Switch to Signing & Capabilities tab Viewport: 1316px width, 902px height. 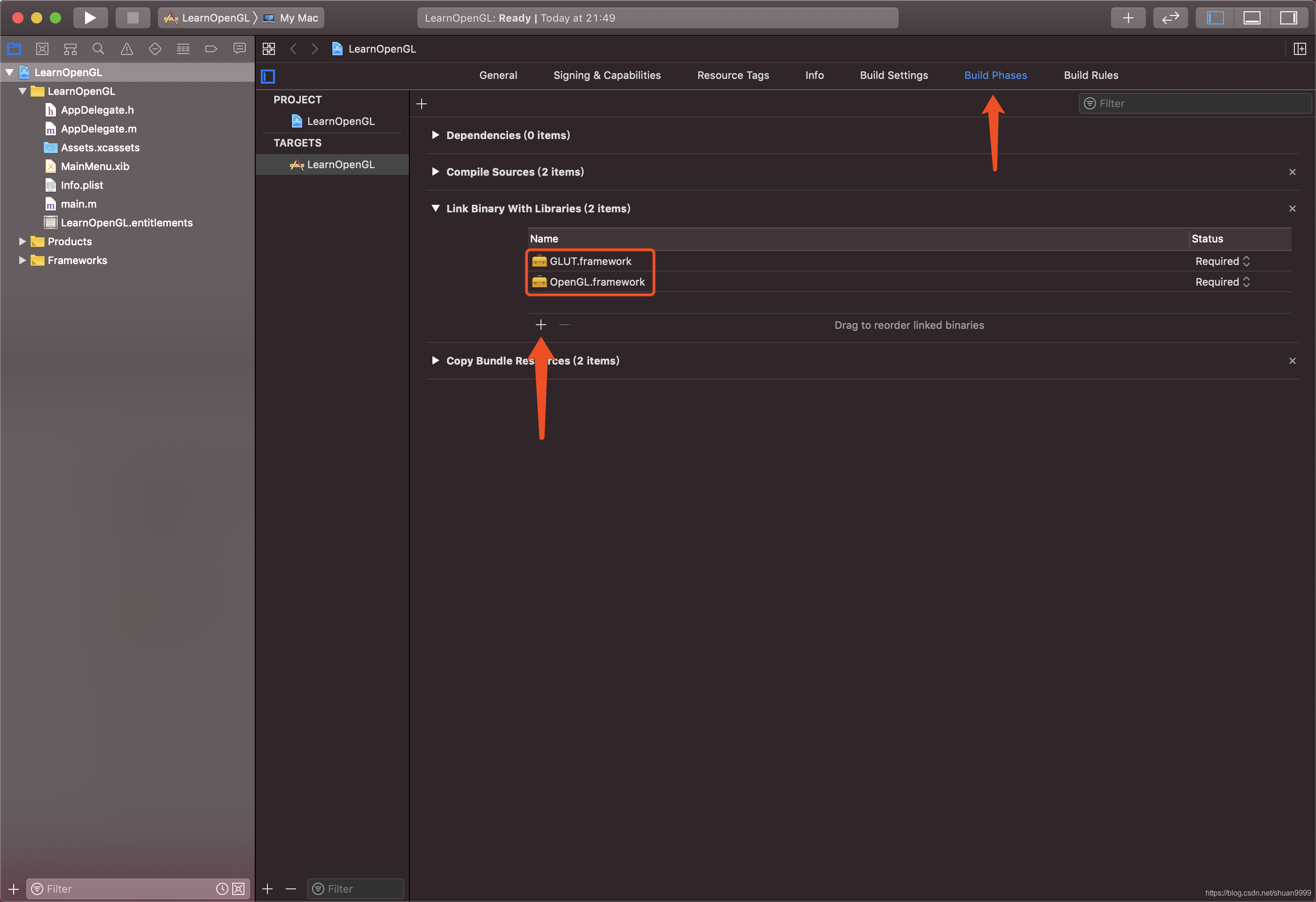(x=606, y=75)
